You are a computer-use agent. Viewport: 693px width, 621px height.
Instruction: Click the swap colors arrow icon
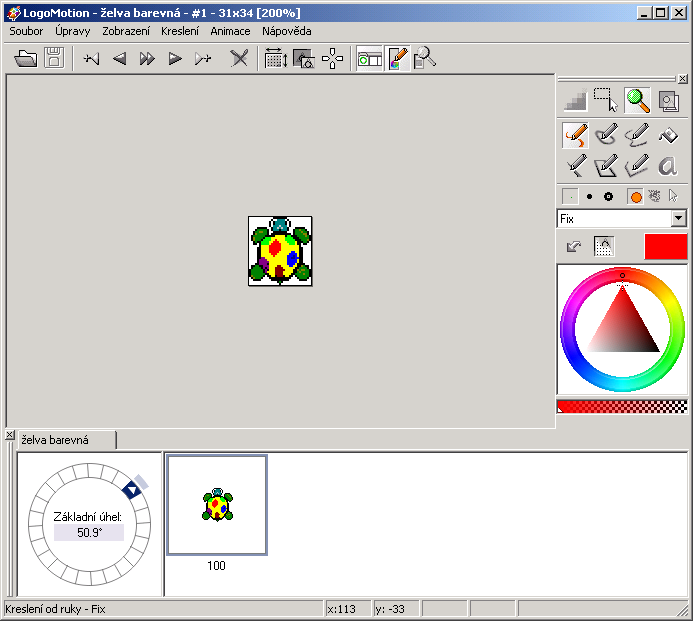[x=574, y=246]
